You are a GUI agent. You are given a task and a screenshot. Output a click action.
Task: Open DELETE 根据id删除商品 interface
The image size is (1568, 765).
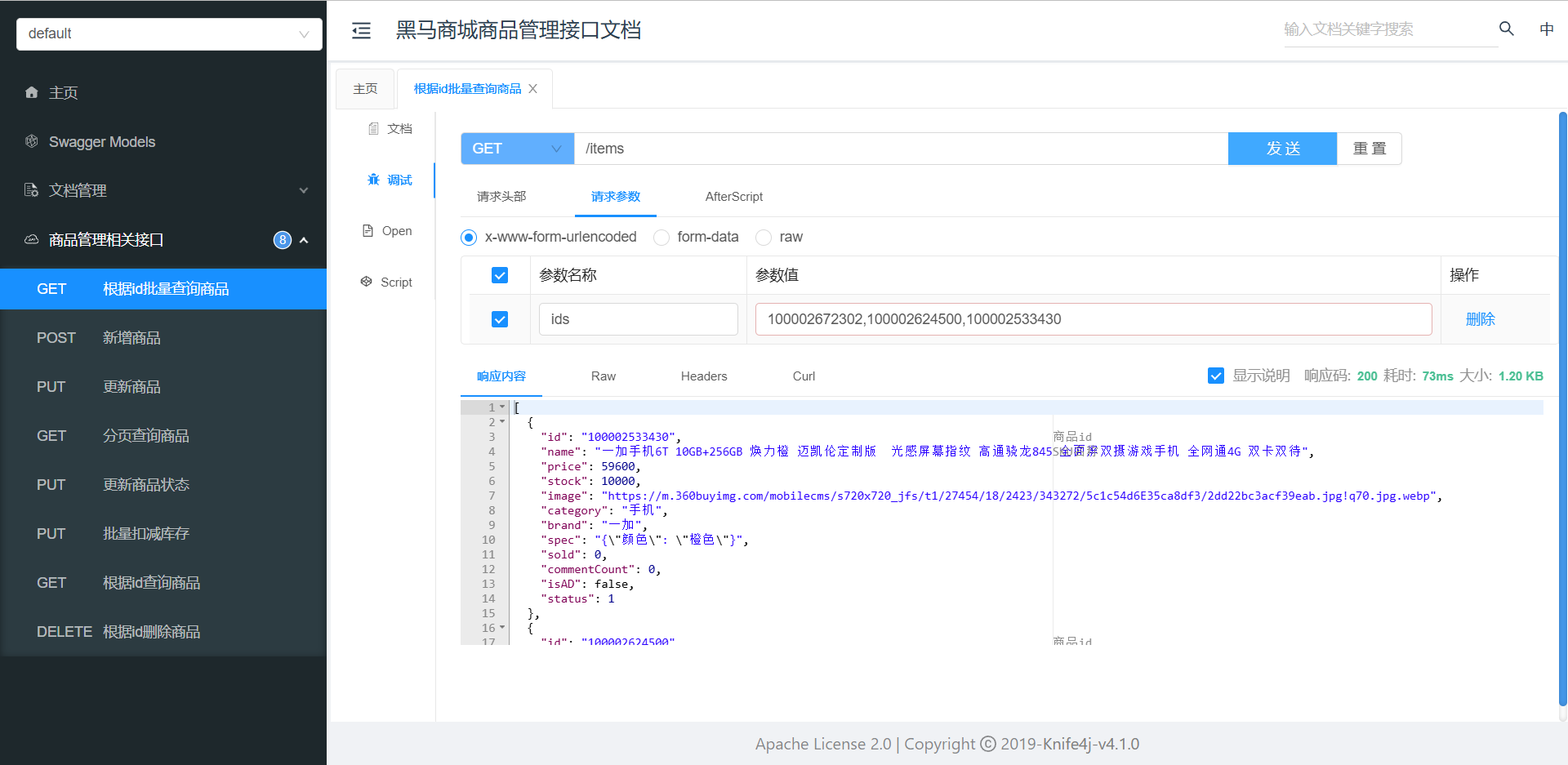pos(163,632)
